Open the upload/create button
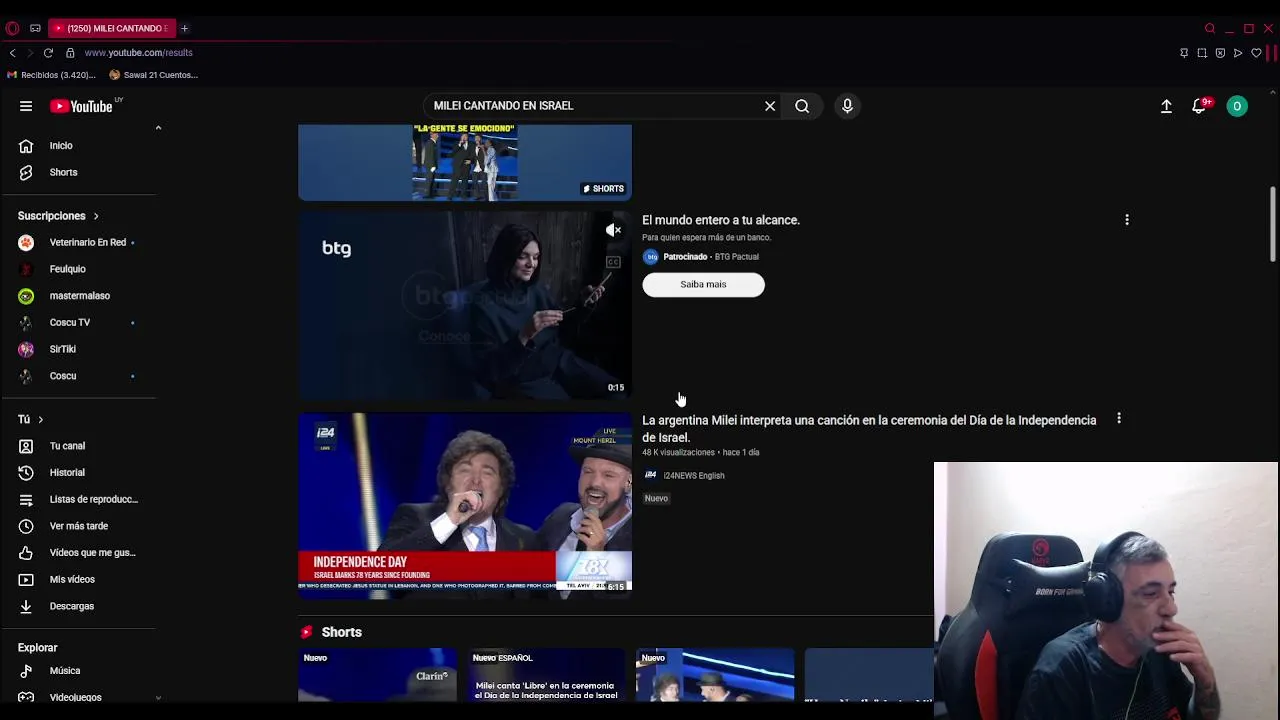 [x=1166, y=106]
